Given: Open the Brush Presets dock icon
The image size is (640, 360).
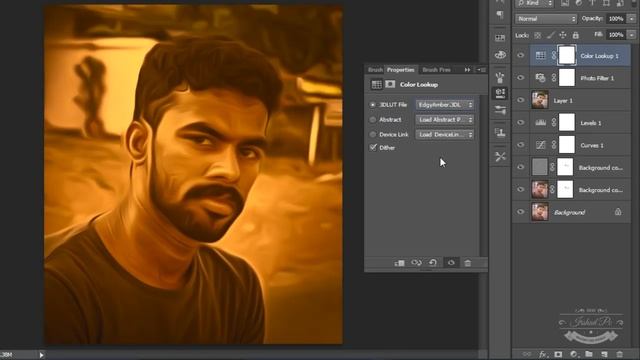Looking at the screenshot, I should pos(500,77).
